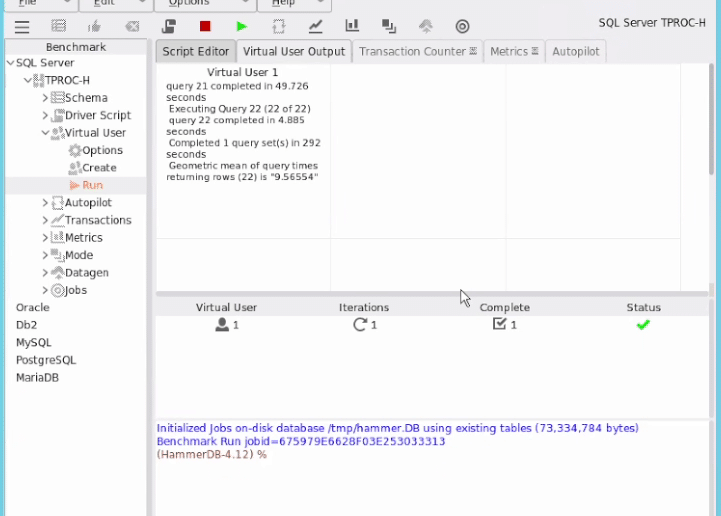Click the Iterations column header
The image size is (721, 516).
point(364,307)
